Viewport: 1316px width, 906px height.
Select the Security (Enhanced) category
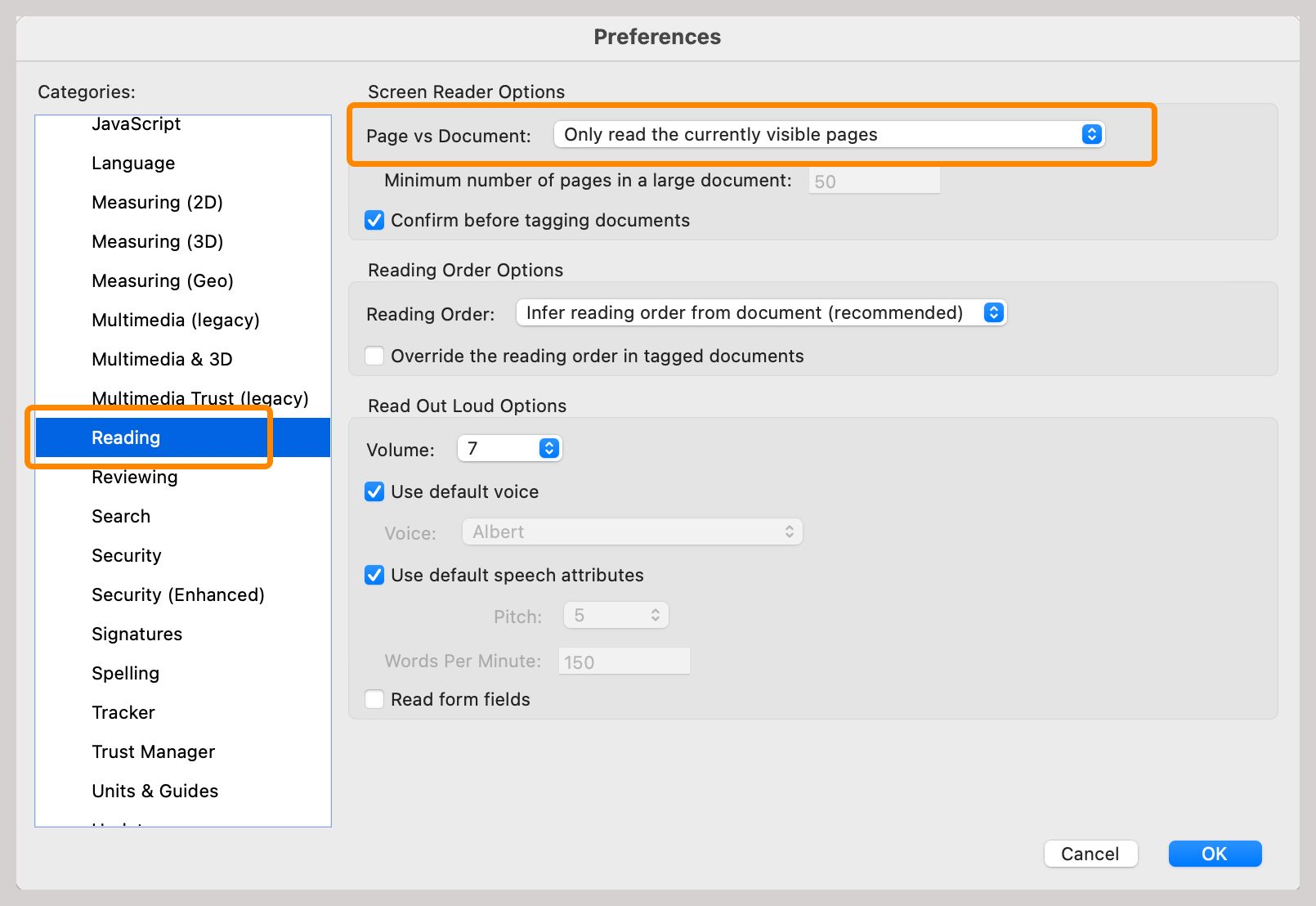(178, 595)
